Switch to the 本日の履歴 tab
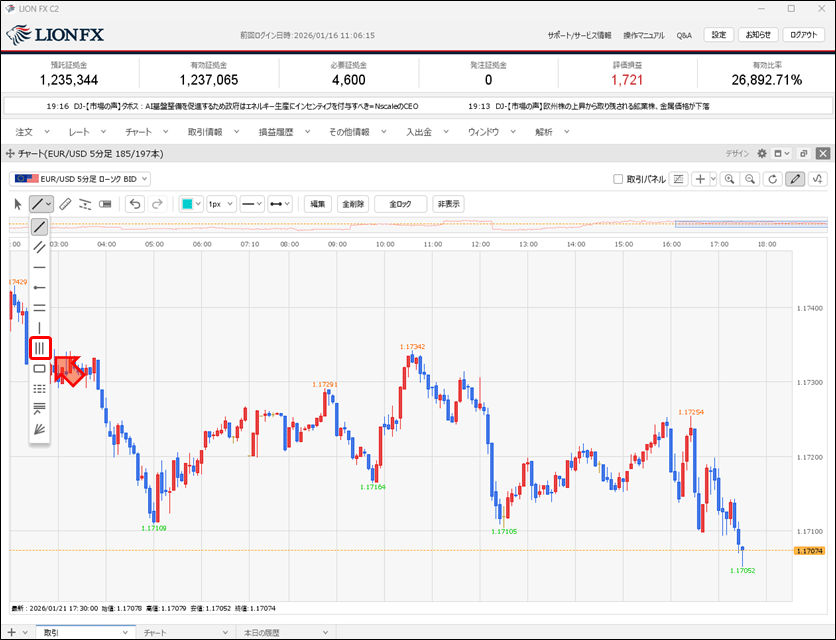The width and height of the screenshot is (836, 640). 264,633
